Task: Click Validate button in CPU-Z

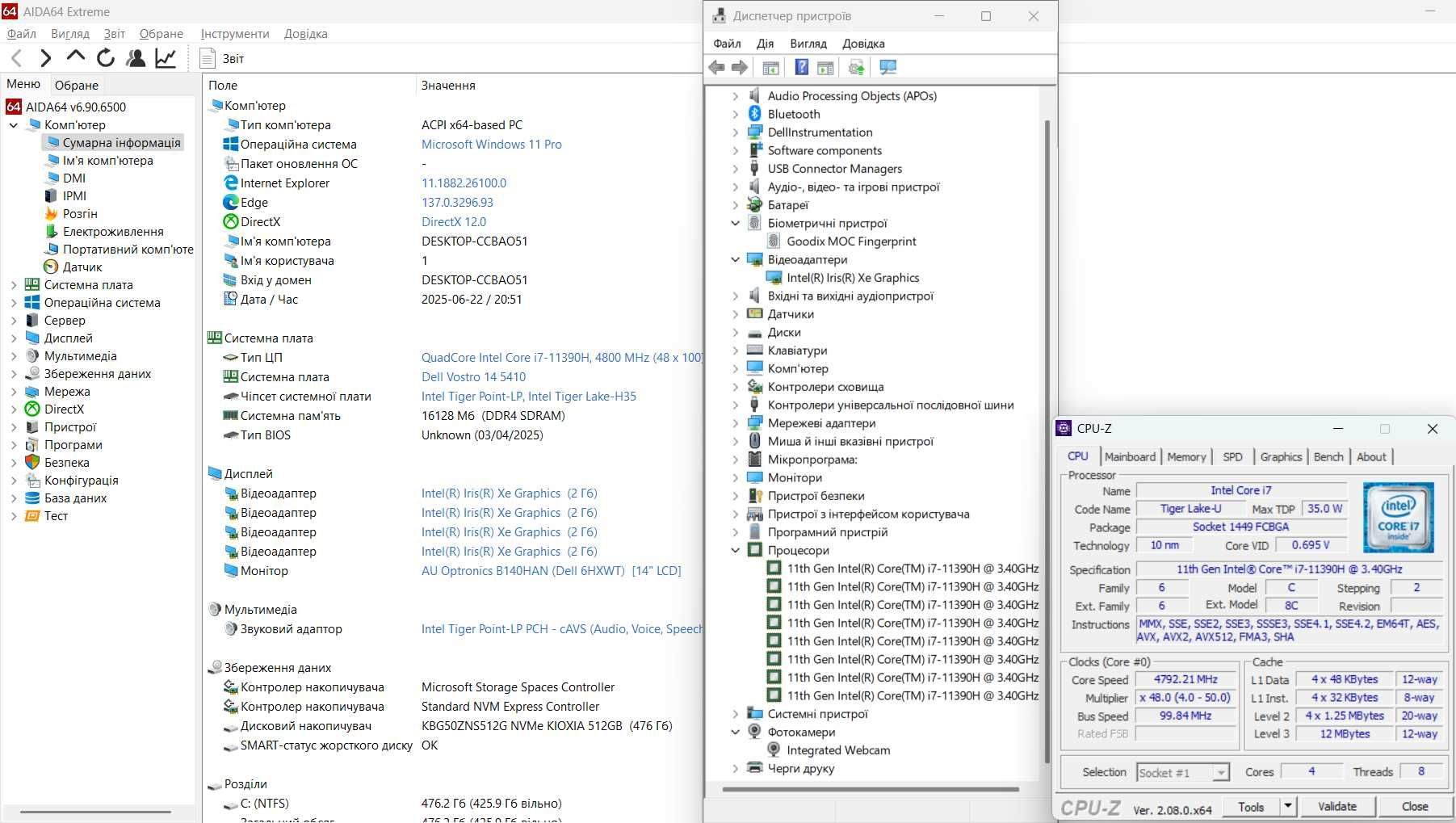Action: [1337, 806]
